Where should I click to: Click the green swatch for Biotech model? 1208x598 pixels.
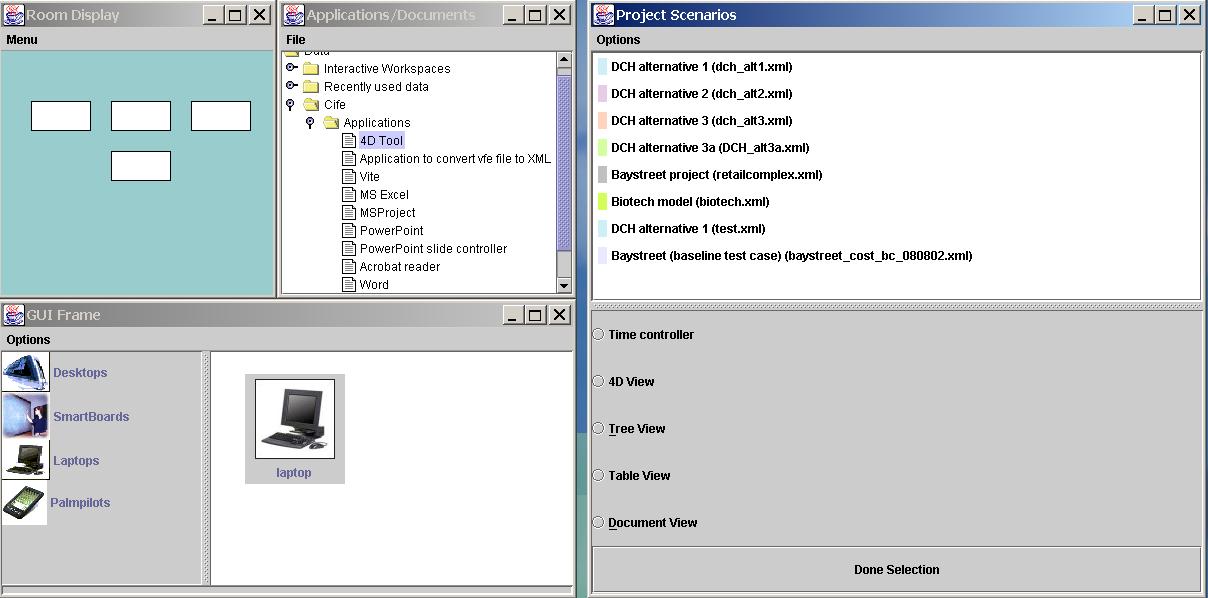(603, 202)
